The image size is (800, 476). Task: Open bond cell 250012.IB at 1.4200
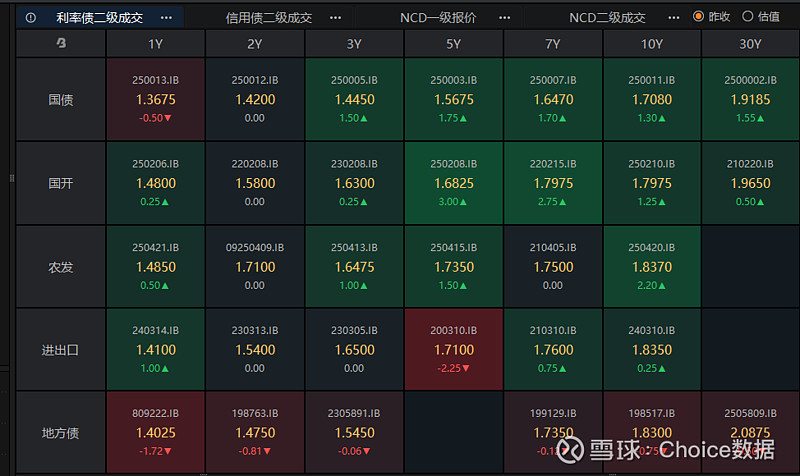point(255,99)
